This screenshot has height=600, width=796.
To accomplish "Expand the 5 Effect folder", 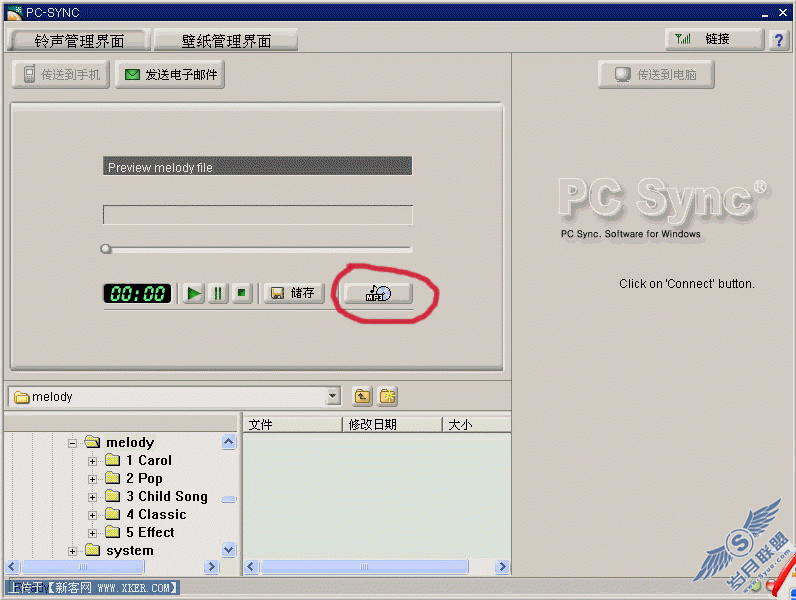I will [92, 533].
